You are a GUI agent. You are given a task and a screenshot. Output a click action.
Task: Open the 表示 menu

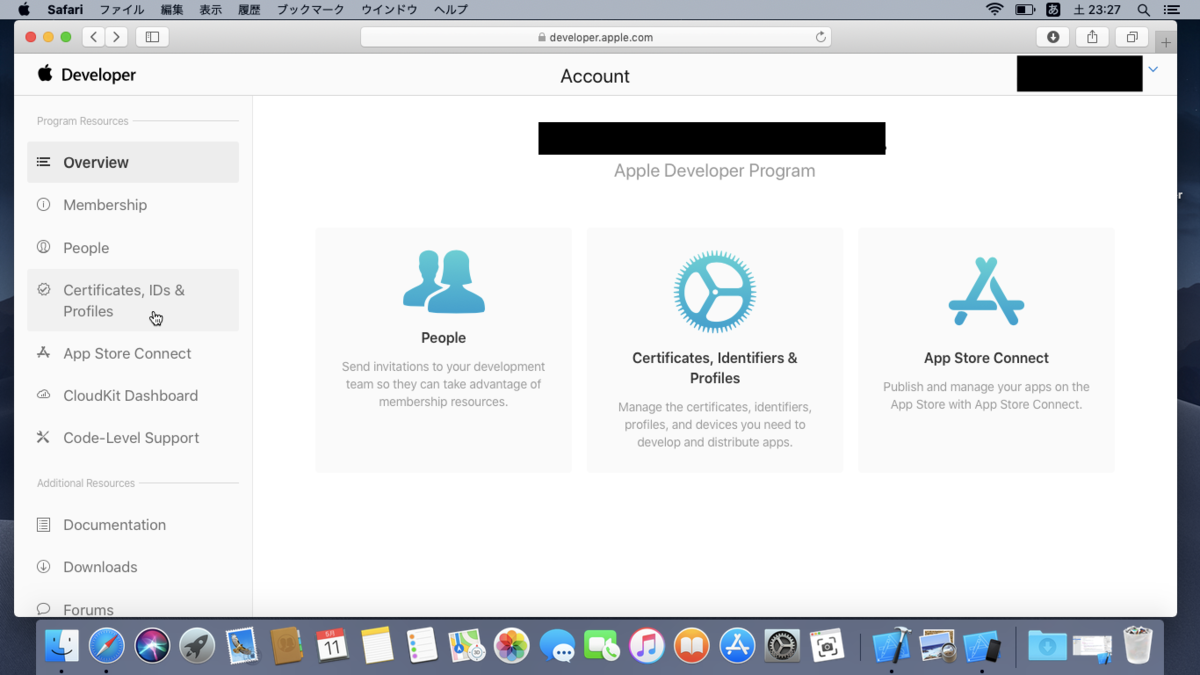tap(210, 9)
